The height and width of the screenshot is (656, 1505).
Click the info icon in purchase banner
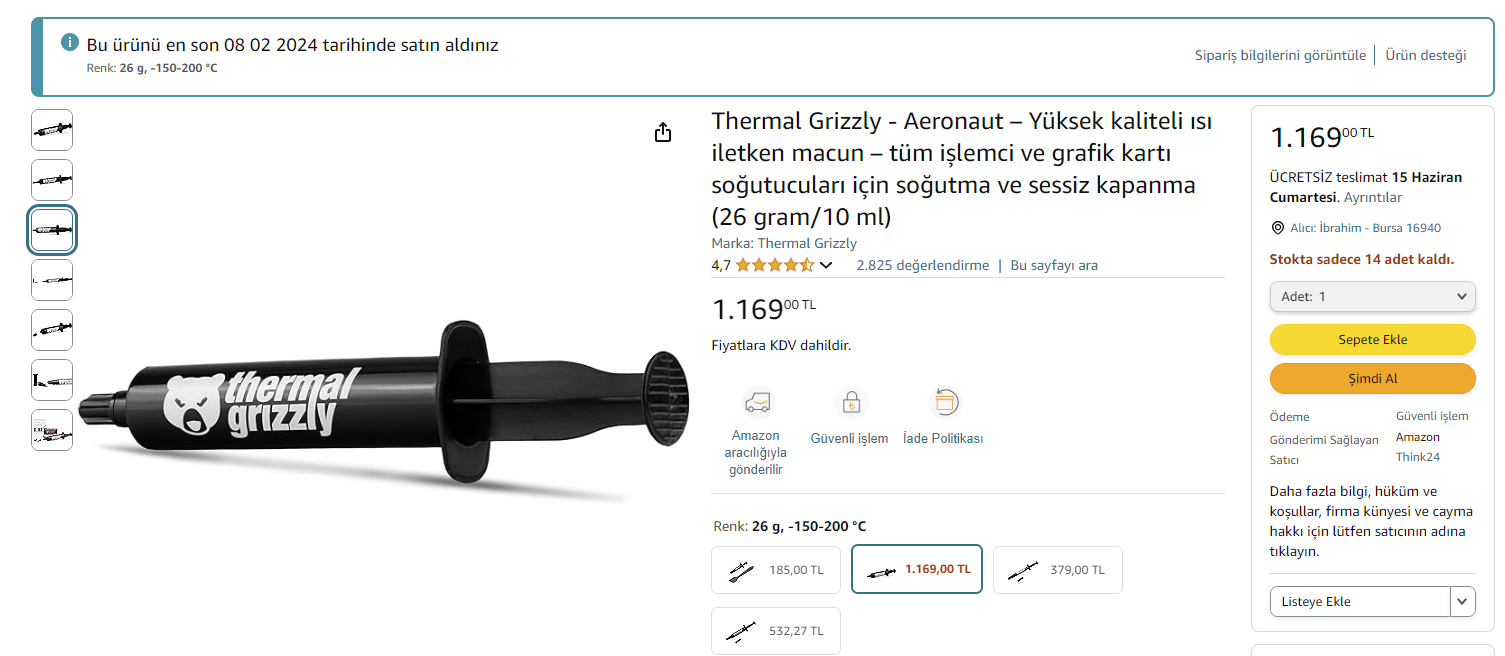tap(70, 43)
